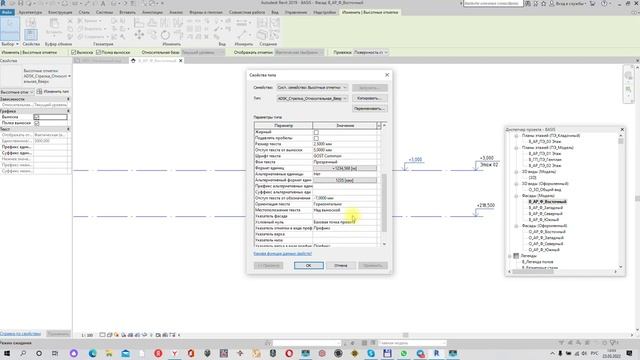
Task: Switch to the Revit taskbar icon
Action: click(436, 353)
